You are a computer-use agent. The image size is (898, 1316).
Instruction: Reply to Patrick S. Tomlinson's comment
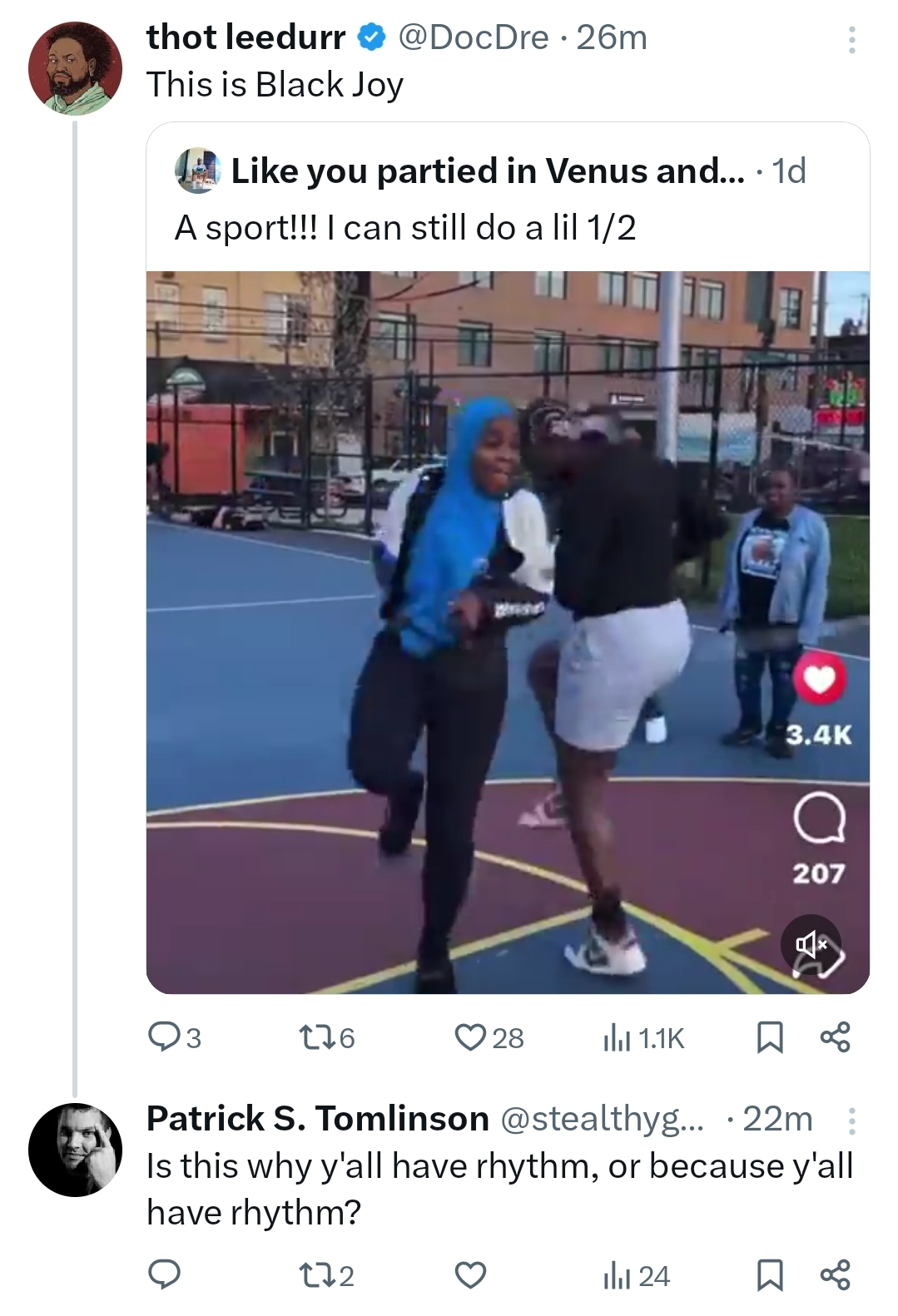point(164,1274)
